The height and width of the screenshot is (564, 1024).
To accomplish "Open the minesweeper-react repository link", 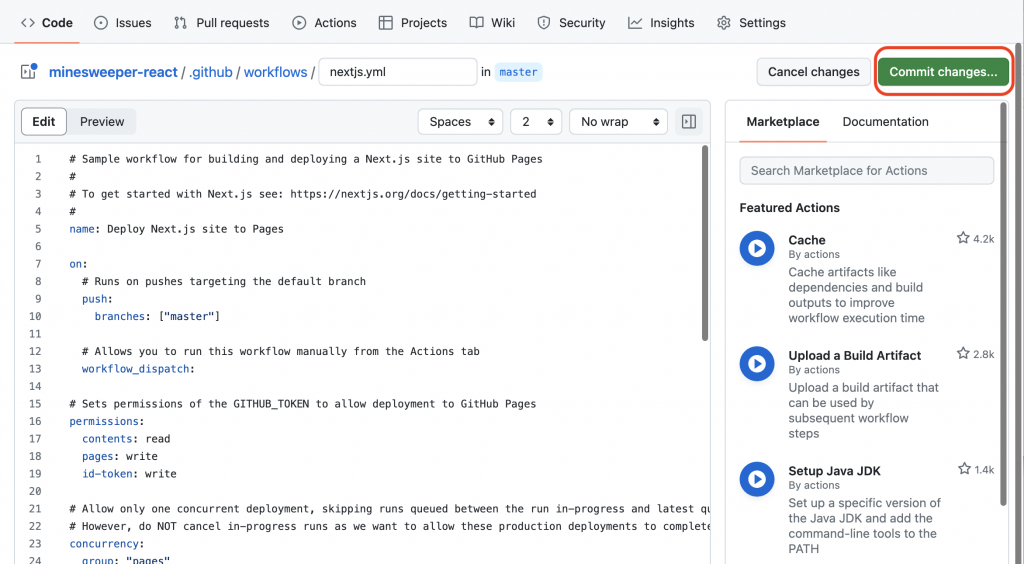I will (113, 72).
